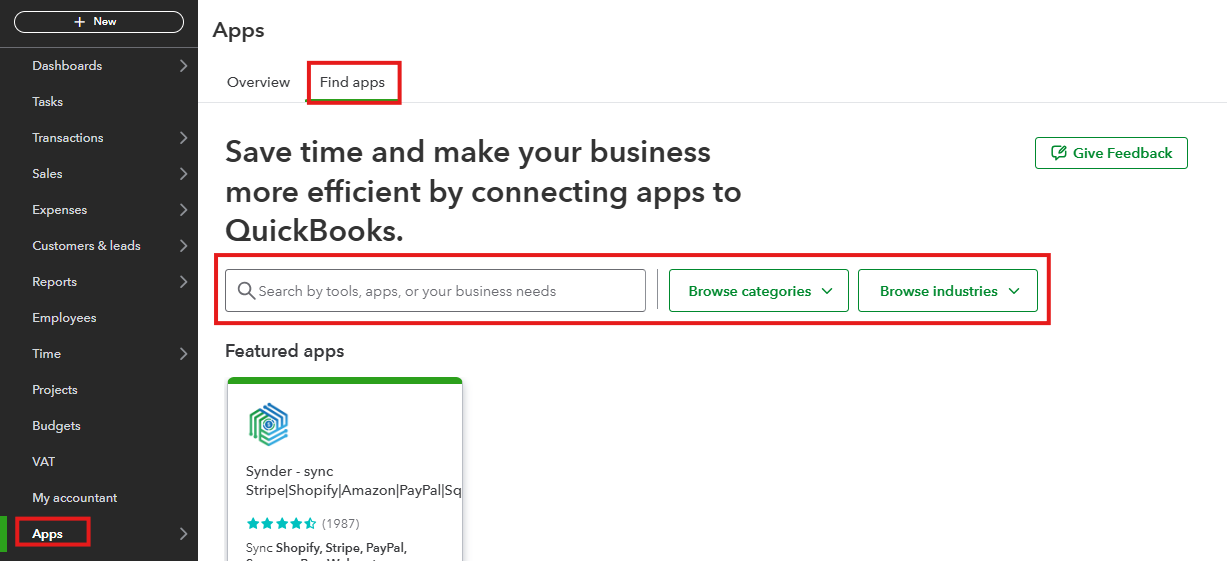This screenshot has height=561, width=1227.
Task: Open Transactions menu item
Action: click(68, 138)
